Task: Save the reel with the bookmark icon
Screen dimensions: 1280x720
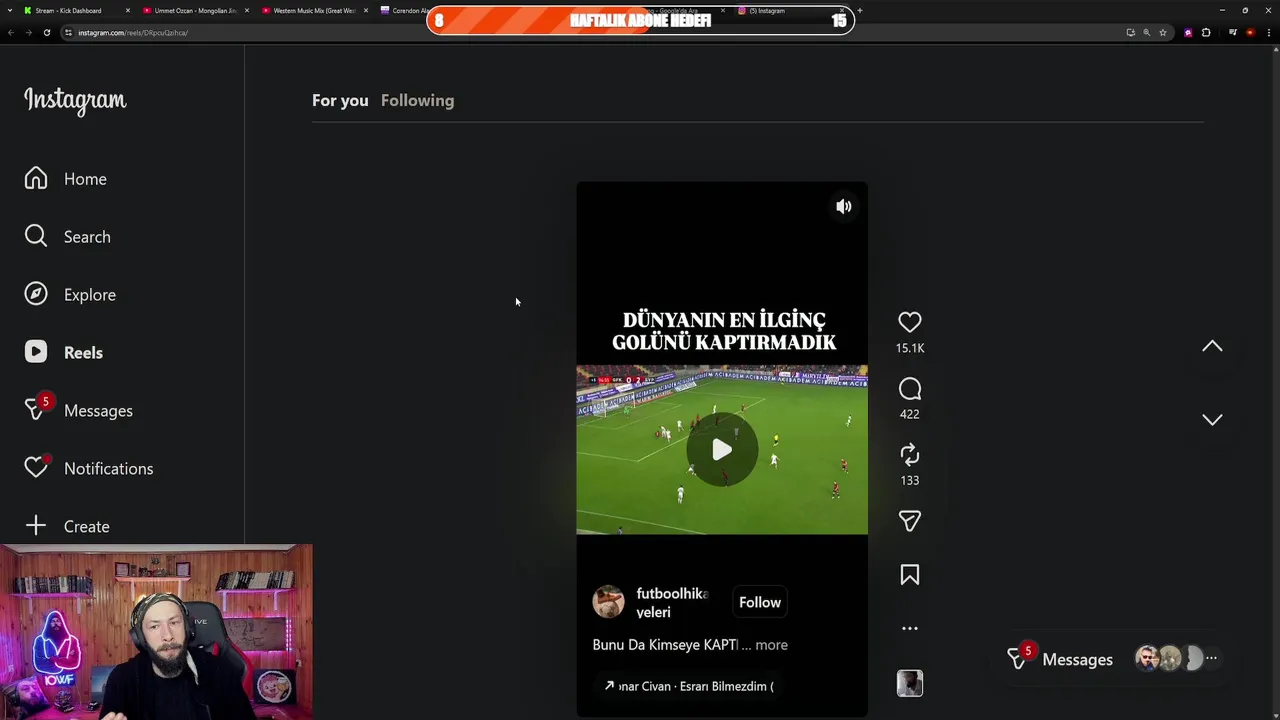Action: point(909,575)
